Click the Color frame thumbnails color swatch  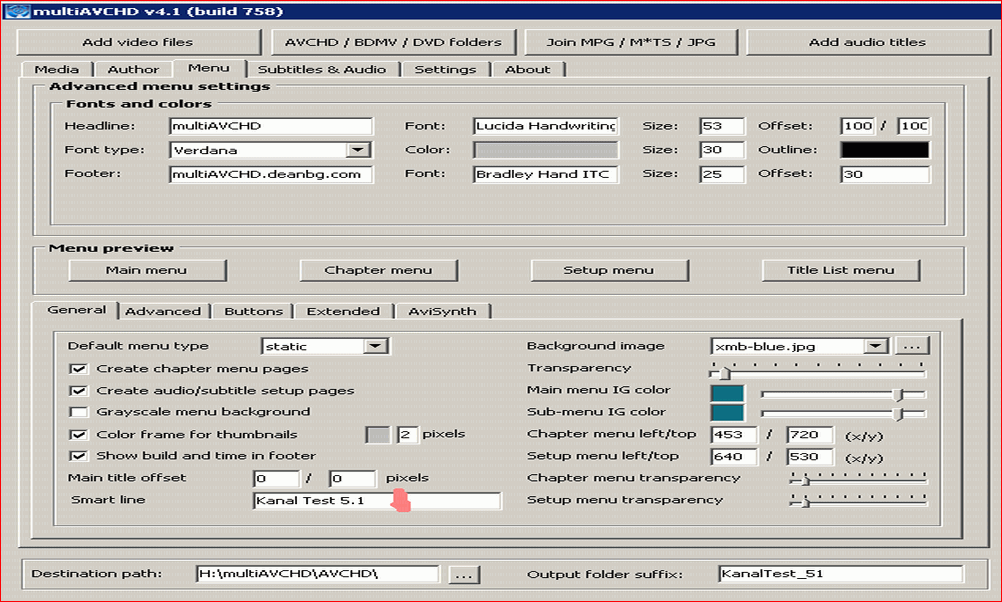click(x=378, y=435)
